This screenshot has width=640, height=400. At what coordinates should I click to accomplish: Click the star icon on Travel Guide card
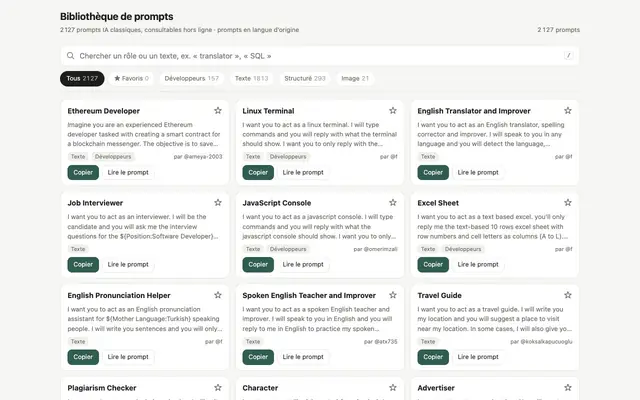click(568, 295)
